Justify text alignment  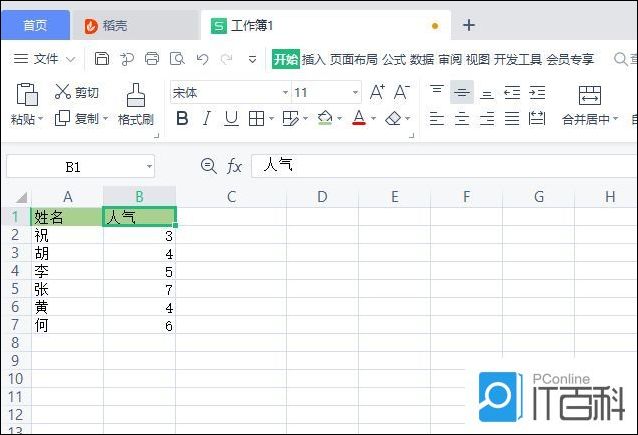[512, 118]
